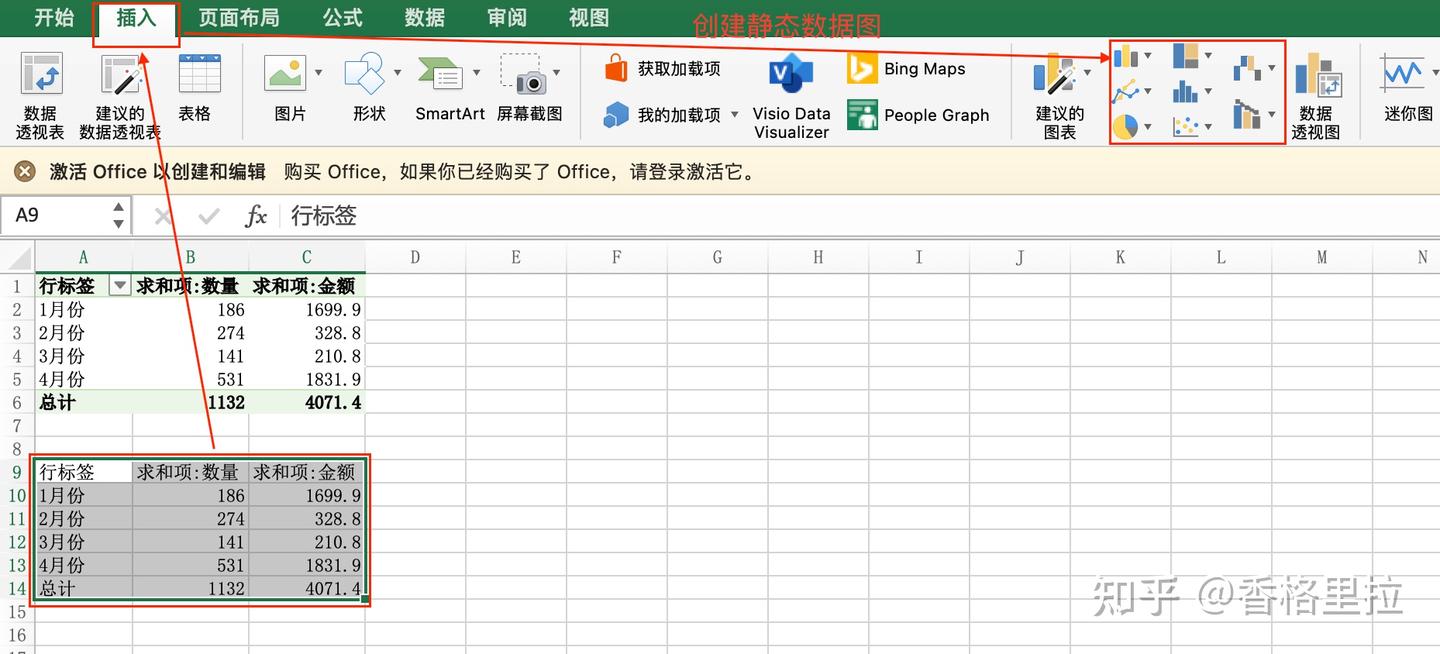Click the Sparklines (迷你图) icon

[1401, 74]
